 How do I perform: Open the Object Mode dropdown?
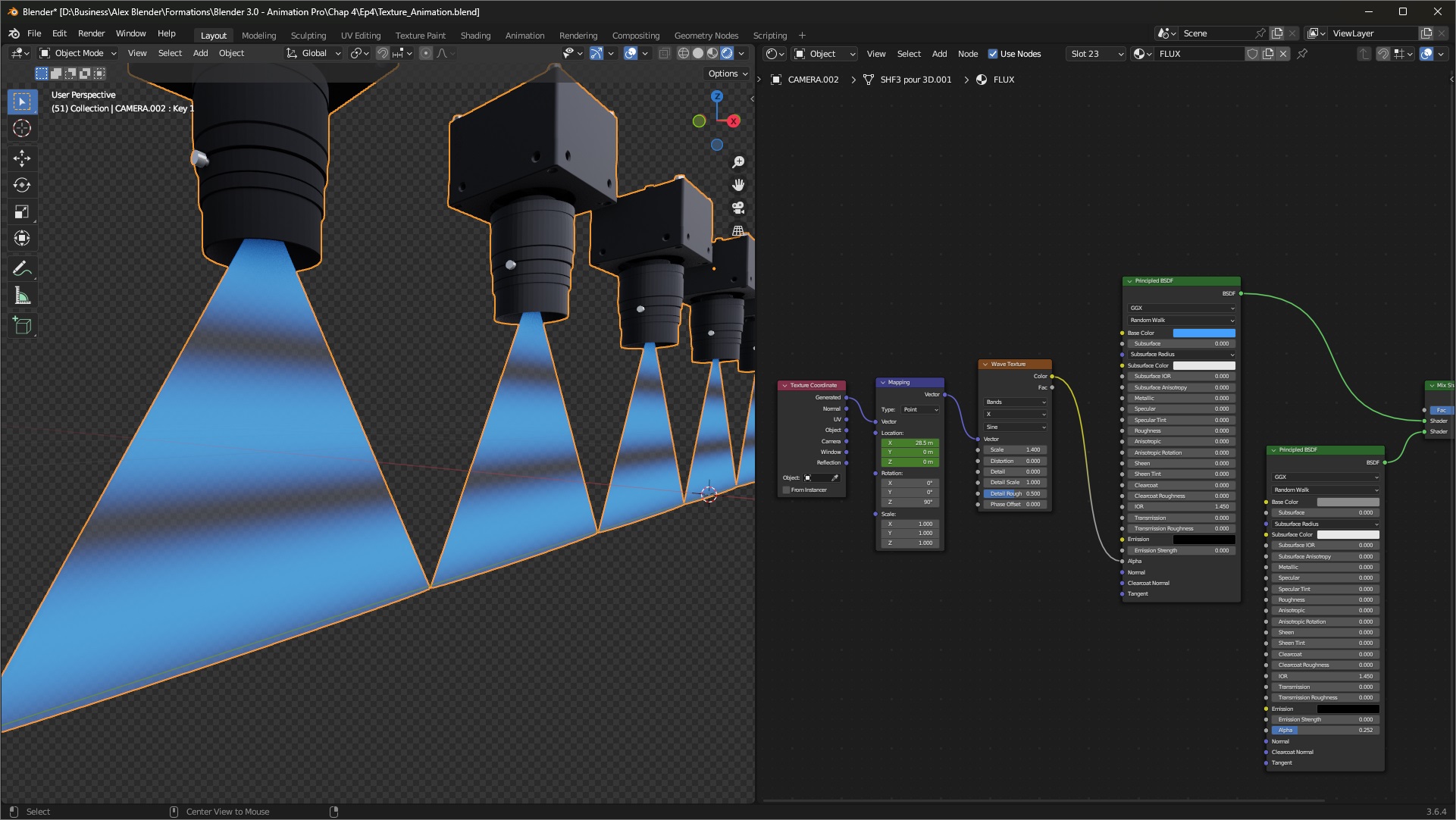pos(78,53)
